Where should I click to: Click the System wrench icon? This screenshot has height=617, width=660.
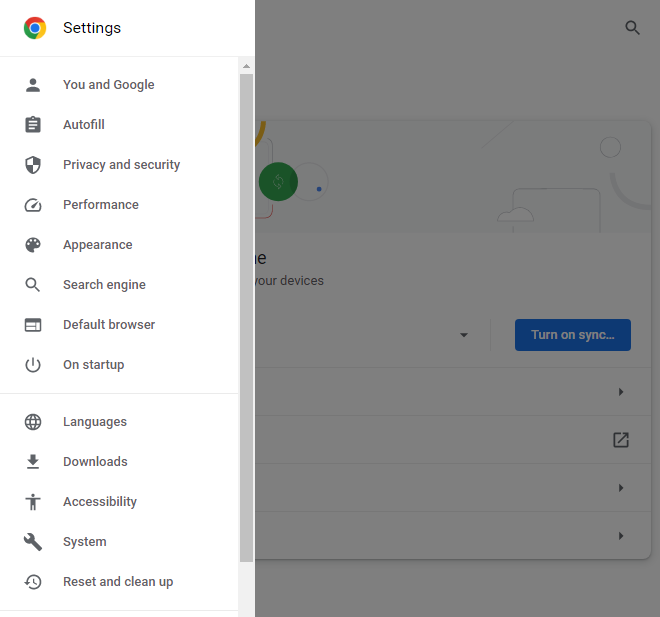33,542
